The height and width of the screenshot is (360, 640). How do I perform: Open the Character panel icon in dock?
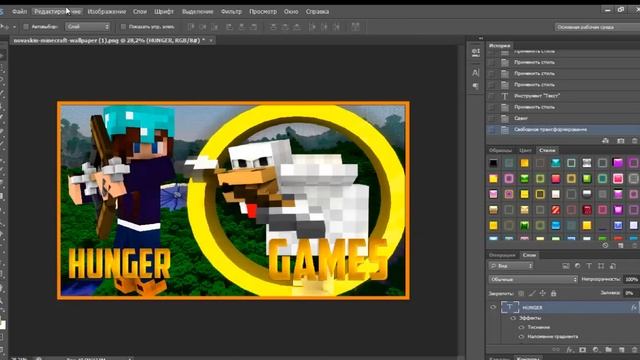[476, 73]
